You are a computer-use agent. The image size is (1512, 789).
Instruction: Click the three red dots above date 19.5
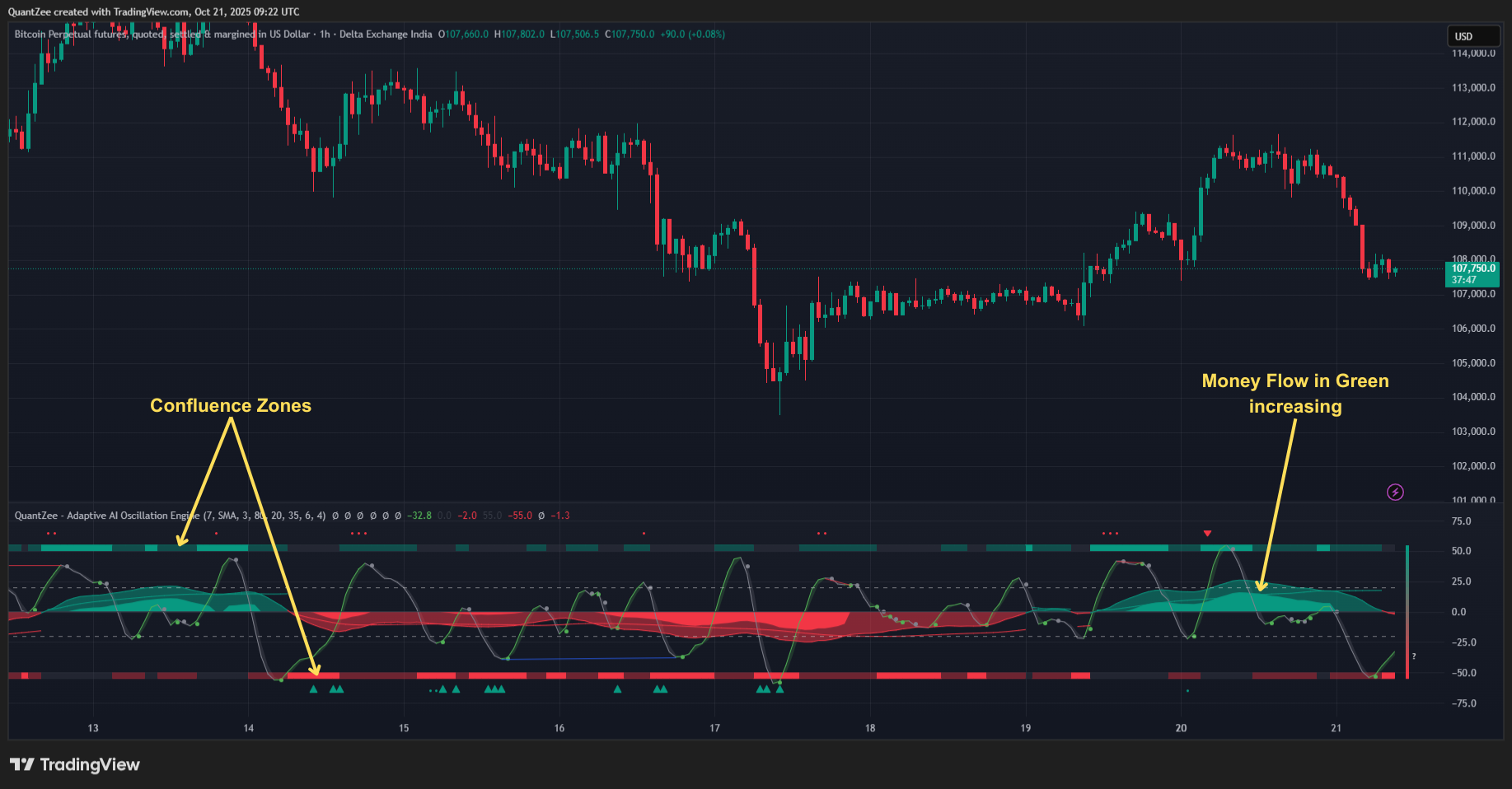click(x=1110, y=534)
